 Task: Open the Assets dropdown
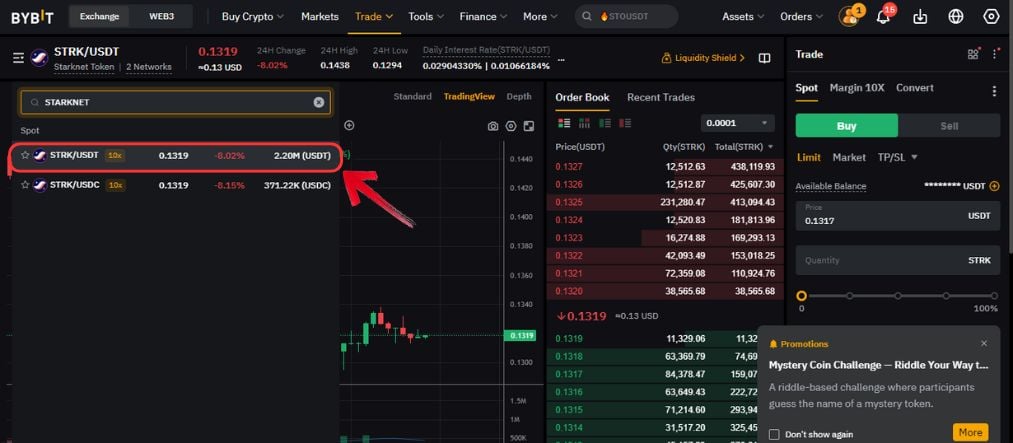point(743,17)
